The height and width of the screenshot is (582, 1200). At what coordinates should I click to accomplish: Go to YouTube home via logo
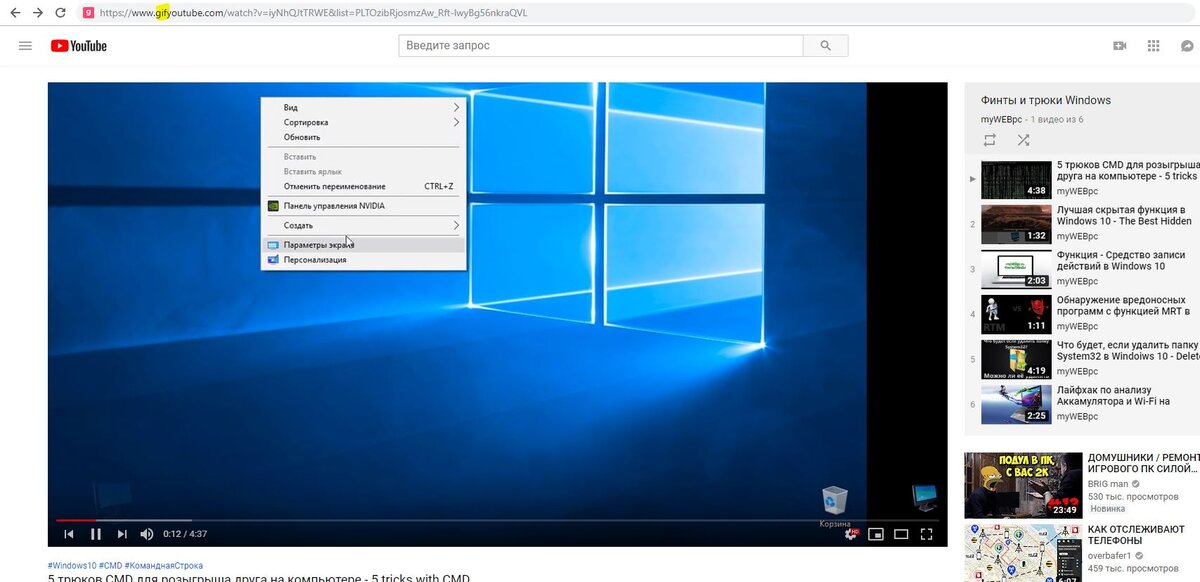[x=78, y=46]
